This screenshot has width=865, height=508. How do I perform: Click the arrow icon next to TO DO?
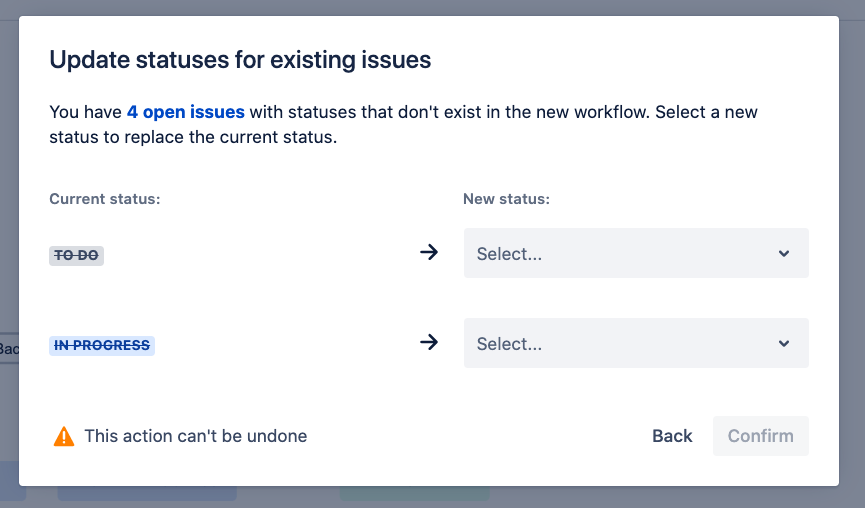coord(429,253)
